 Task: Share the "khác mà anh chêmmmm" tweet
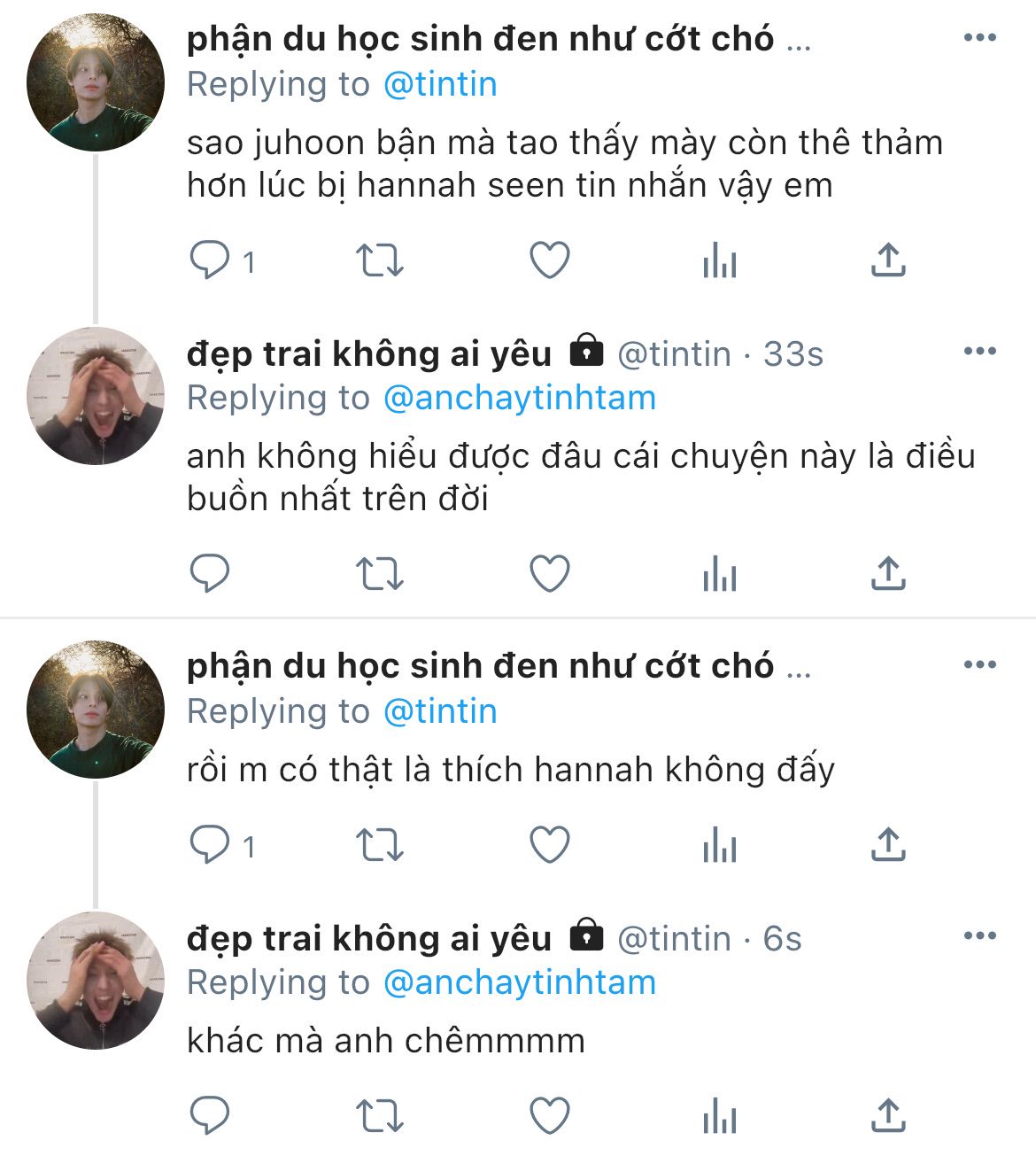click(x=888, y=1115)
